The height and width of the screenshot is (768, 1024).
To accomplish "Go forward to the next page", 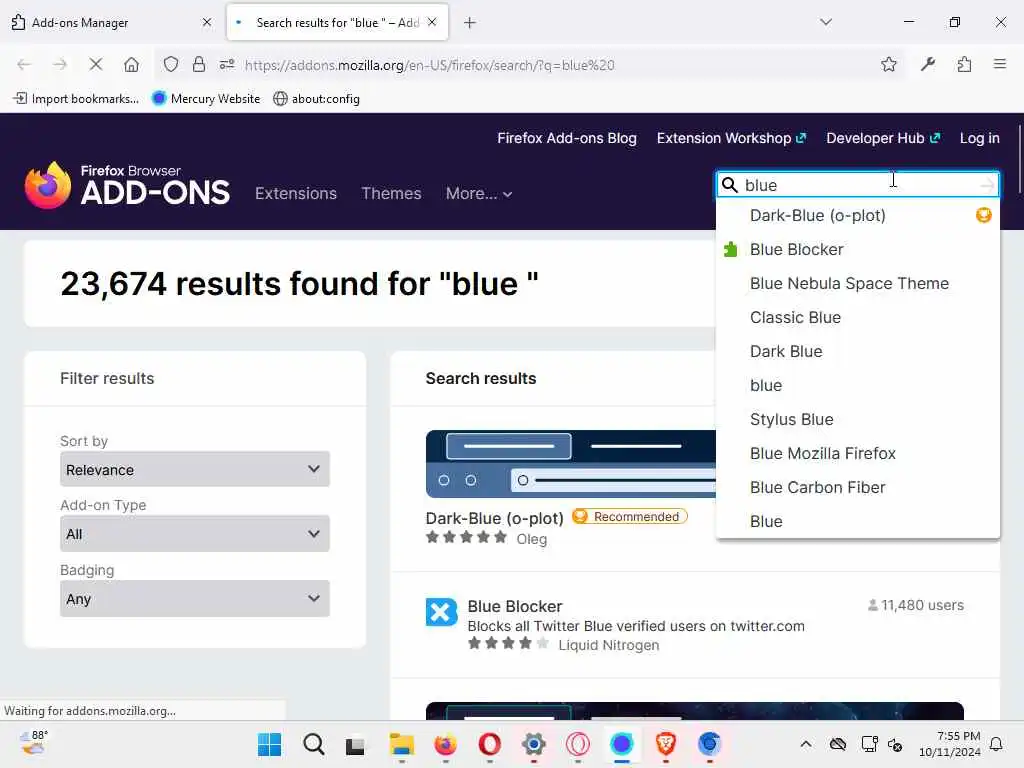I will (59, 64).
